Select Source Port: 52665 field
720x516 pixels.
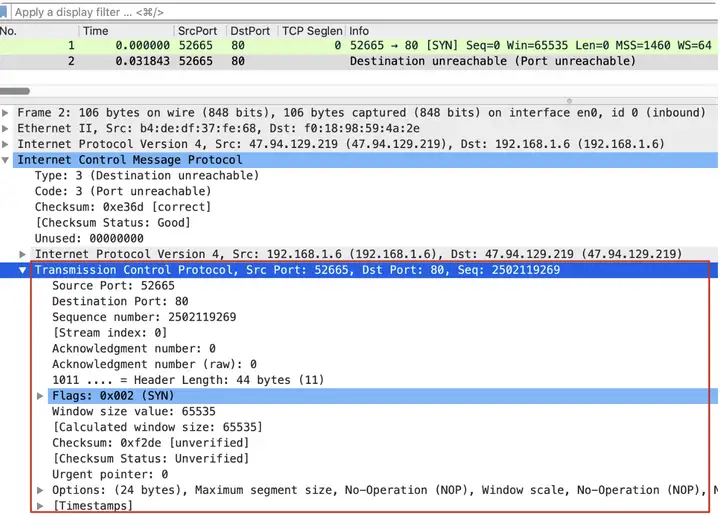[x=113, y=286]
